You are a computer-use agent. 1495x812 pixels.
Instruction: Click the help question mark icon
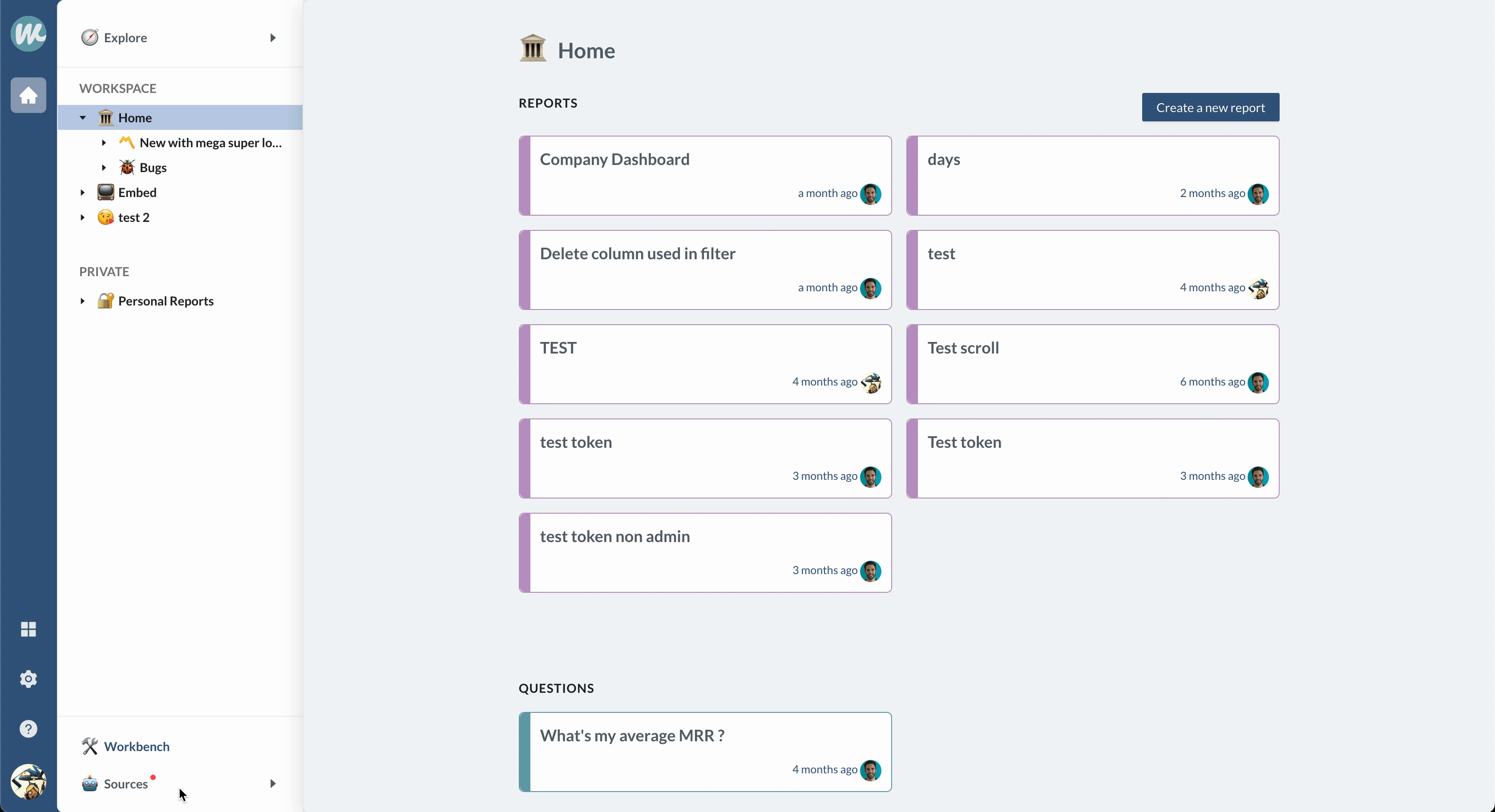pyautogui.click(x=28, y=729)
